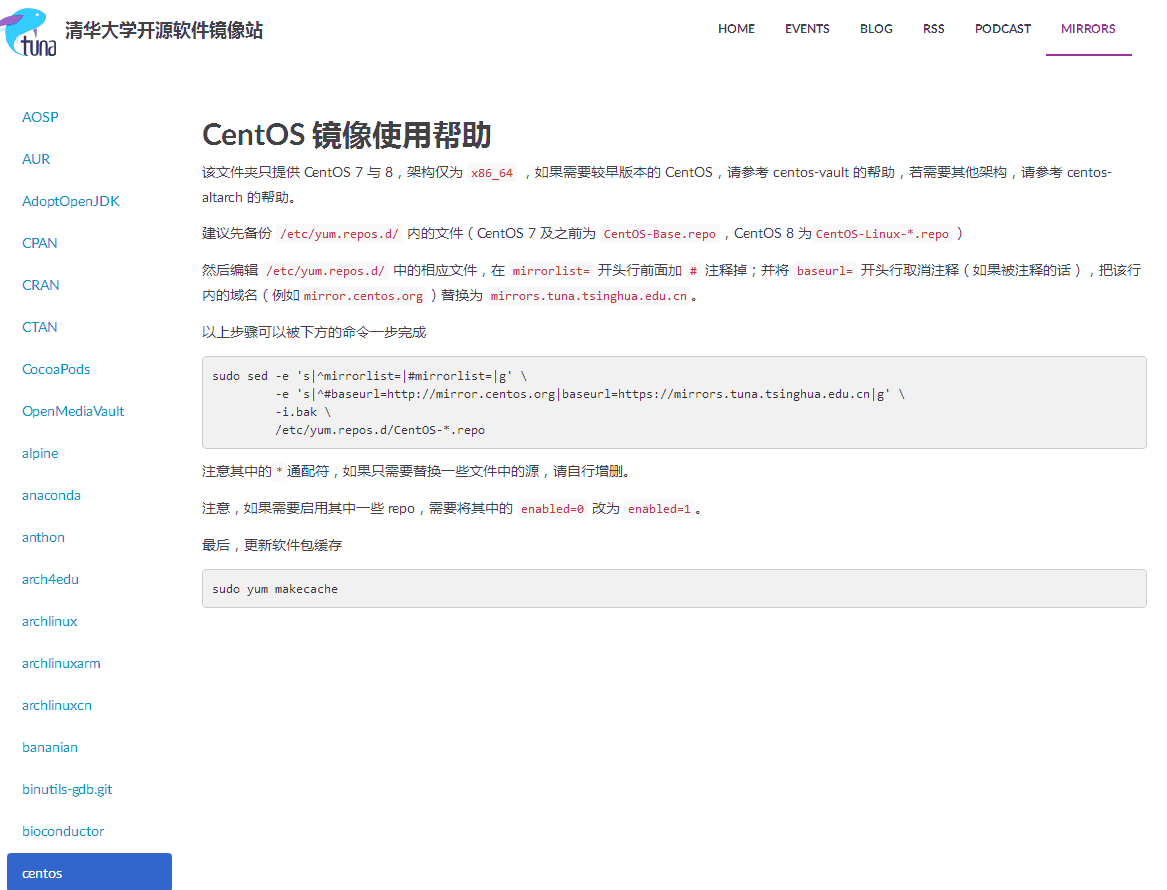Viewport: 1167px width, 890px height.
Task: Choose CRAN from the sidebar list
Action: pos(40,285)
